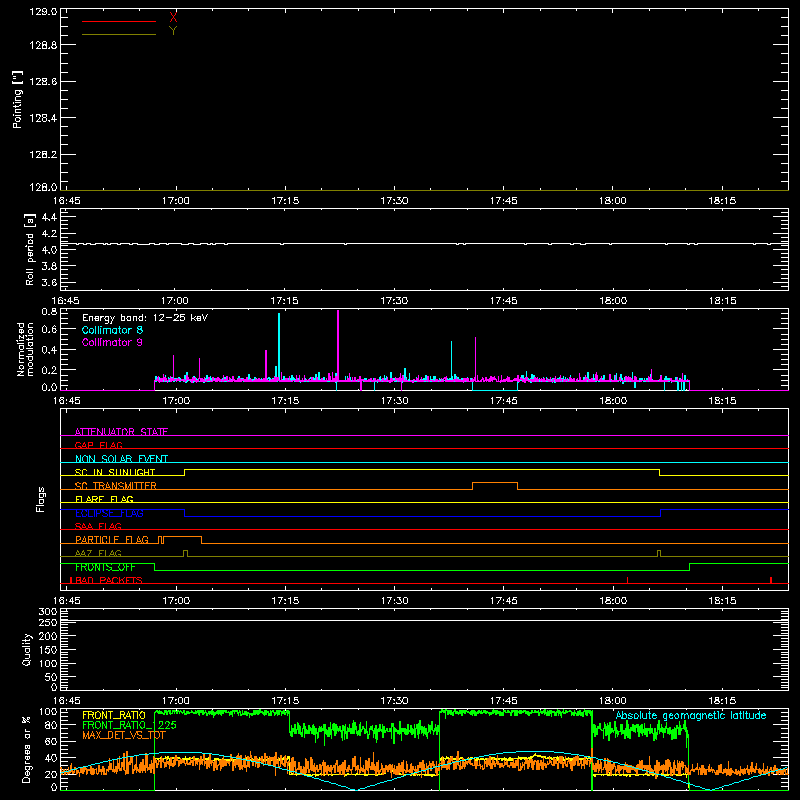Click the 'Normalized modulation' axis title
Image resolution: width=800 pixels, height=800 pixels.
pos(25,349)
